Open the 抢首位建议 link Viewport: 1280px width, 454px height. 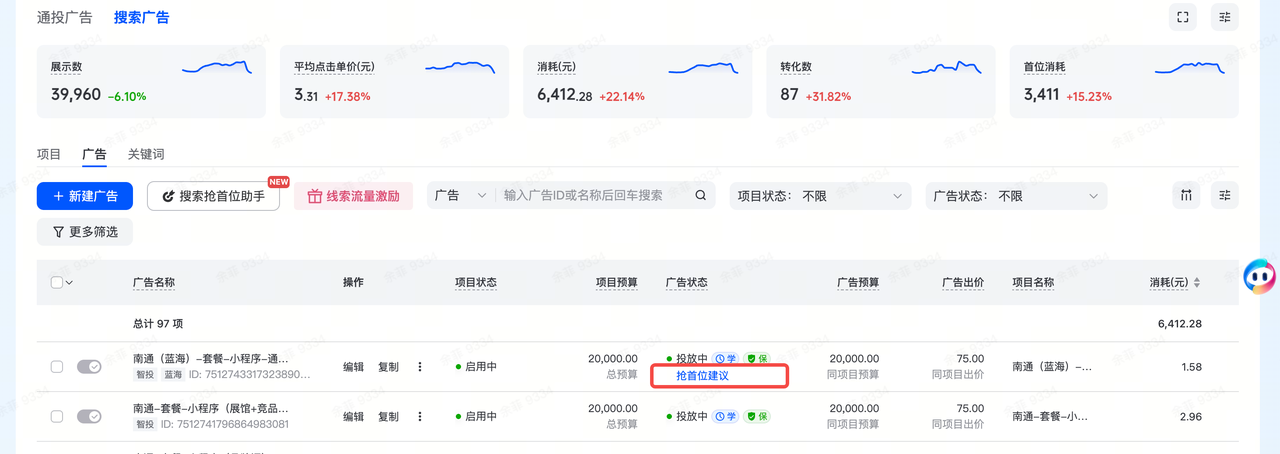pyautogui.click(x=702, y=376)
